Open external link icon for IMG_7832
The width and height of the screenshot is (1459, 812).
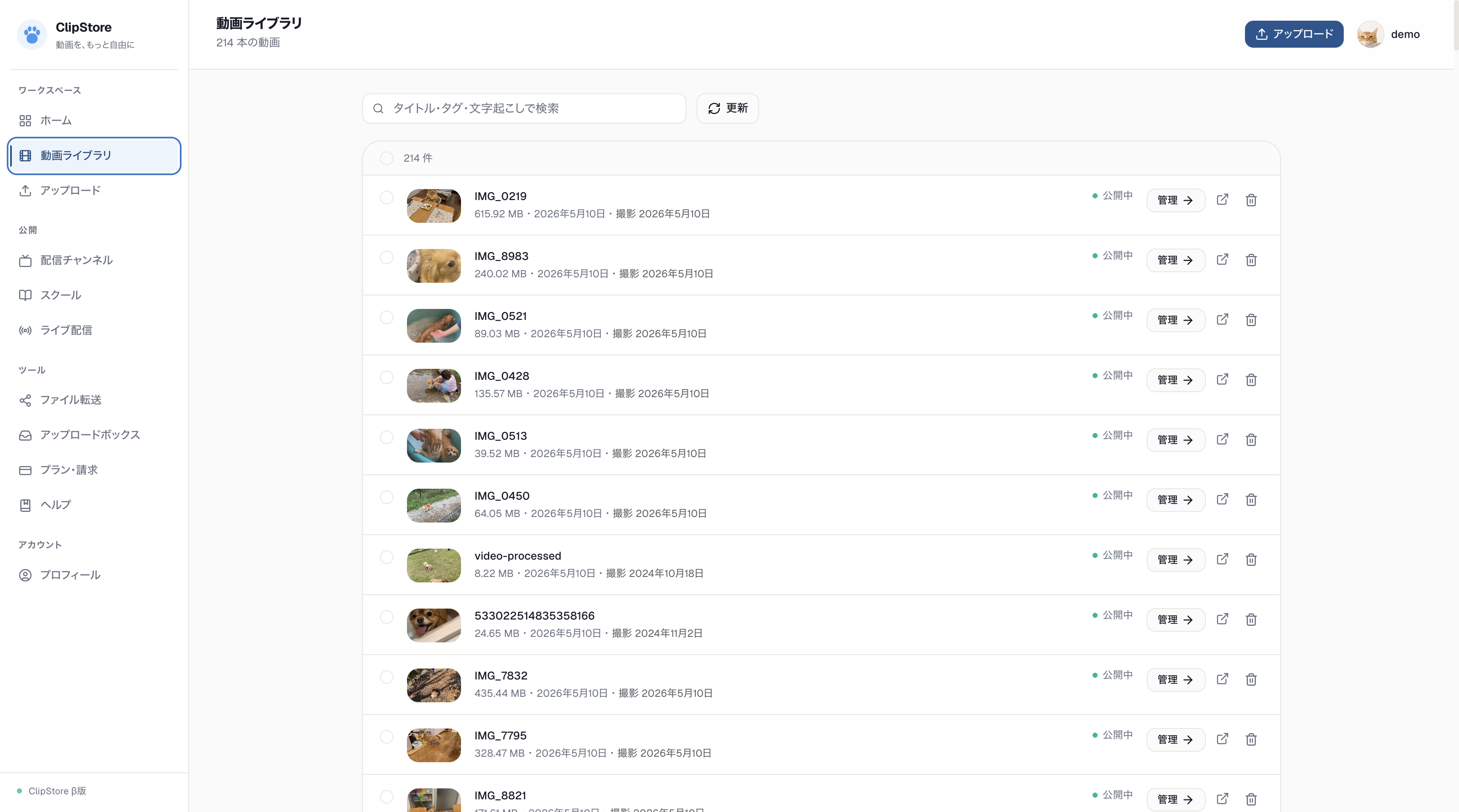click(1222, 679)
